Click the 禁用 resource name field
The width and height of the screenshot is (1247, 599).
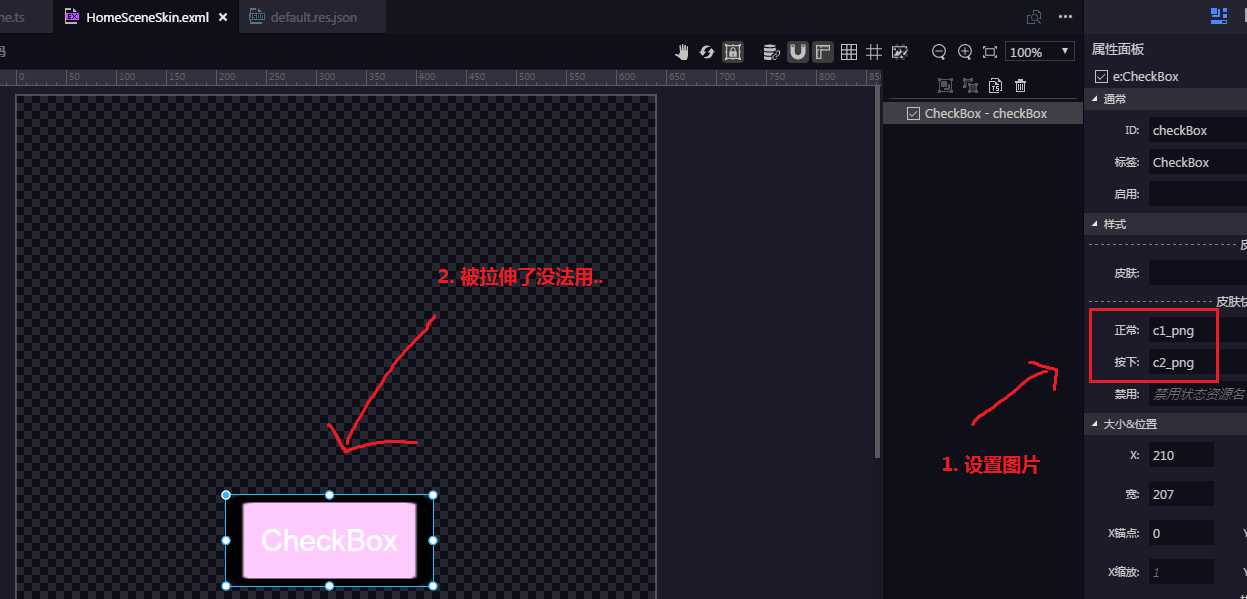1197,394
